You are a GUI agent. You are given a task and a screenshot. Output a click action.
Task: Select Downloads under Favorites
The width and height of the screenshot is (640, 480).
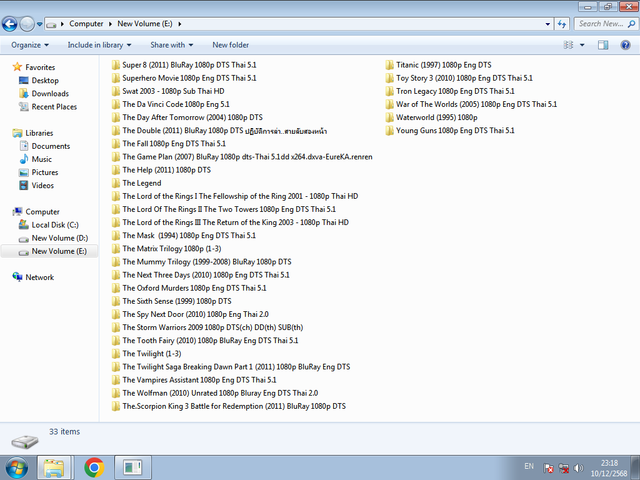50,93
